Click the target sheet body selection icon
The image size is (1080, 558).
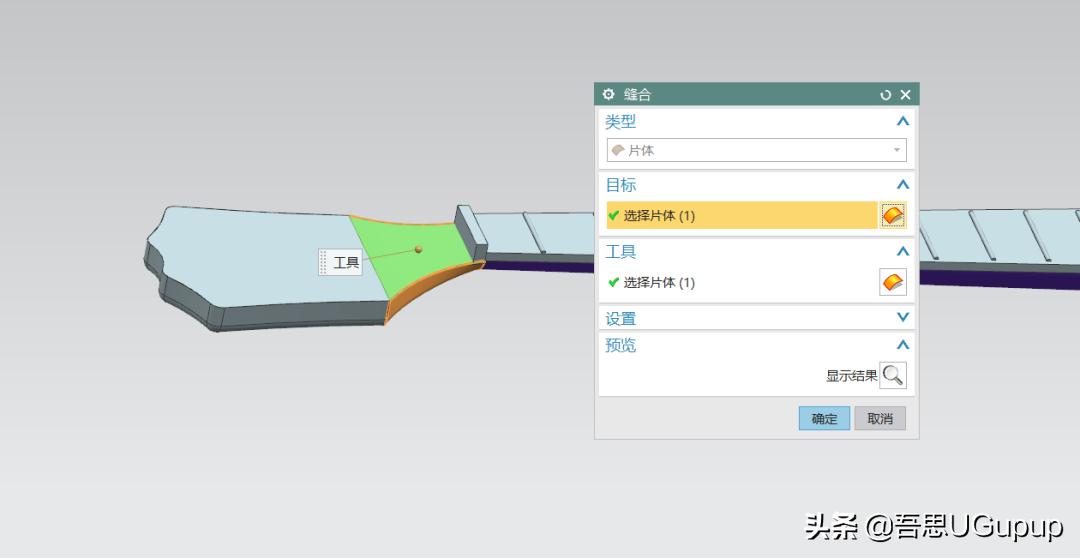893,216
